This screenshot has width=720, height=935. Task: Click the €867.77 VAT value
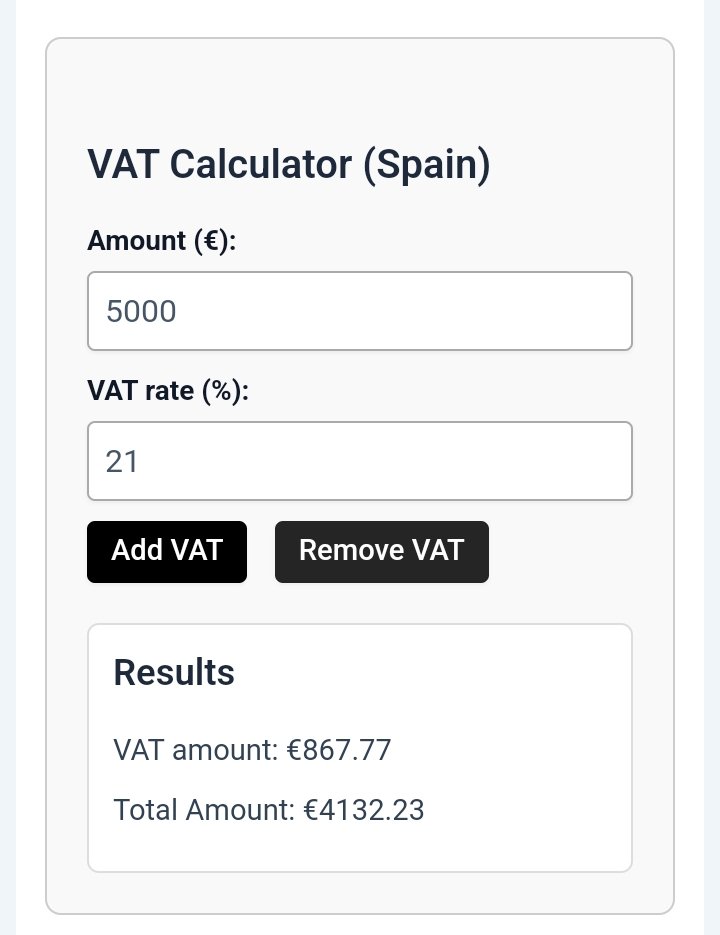[339, 750]
